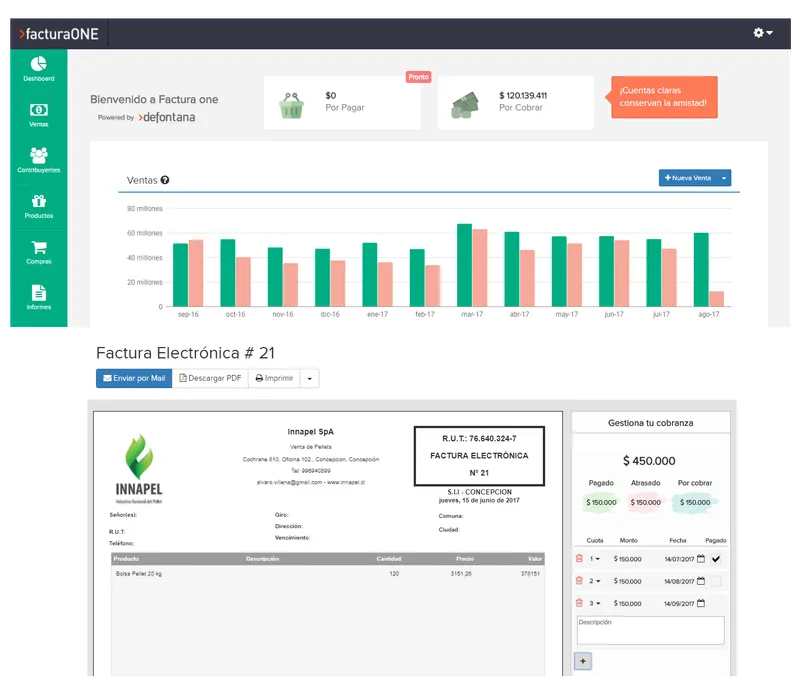Go to Ventas in the sidebar
This screenshot has width=800, height=686.
pyautogui.click(x=39, y=115)
